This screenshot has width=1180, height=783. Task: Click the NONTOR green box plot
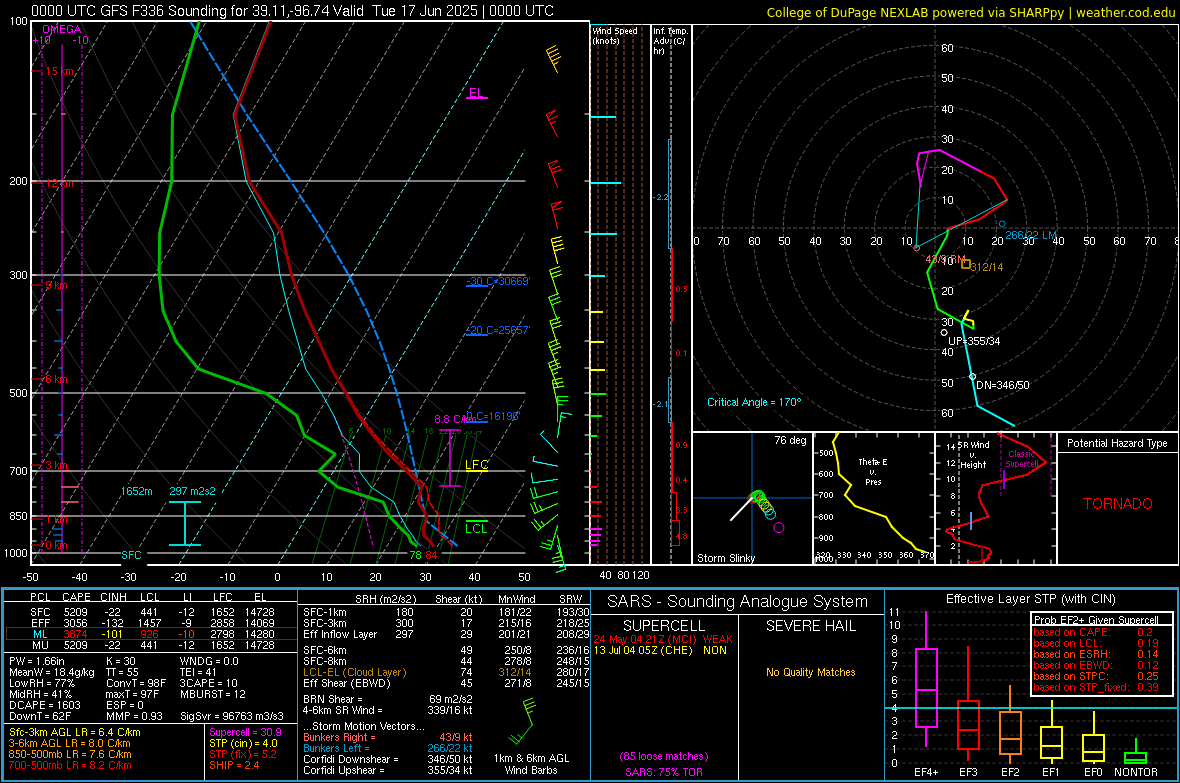coord(1135,757)
